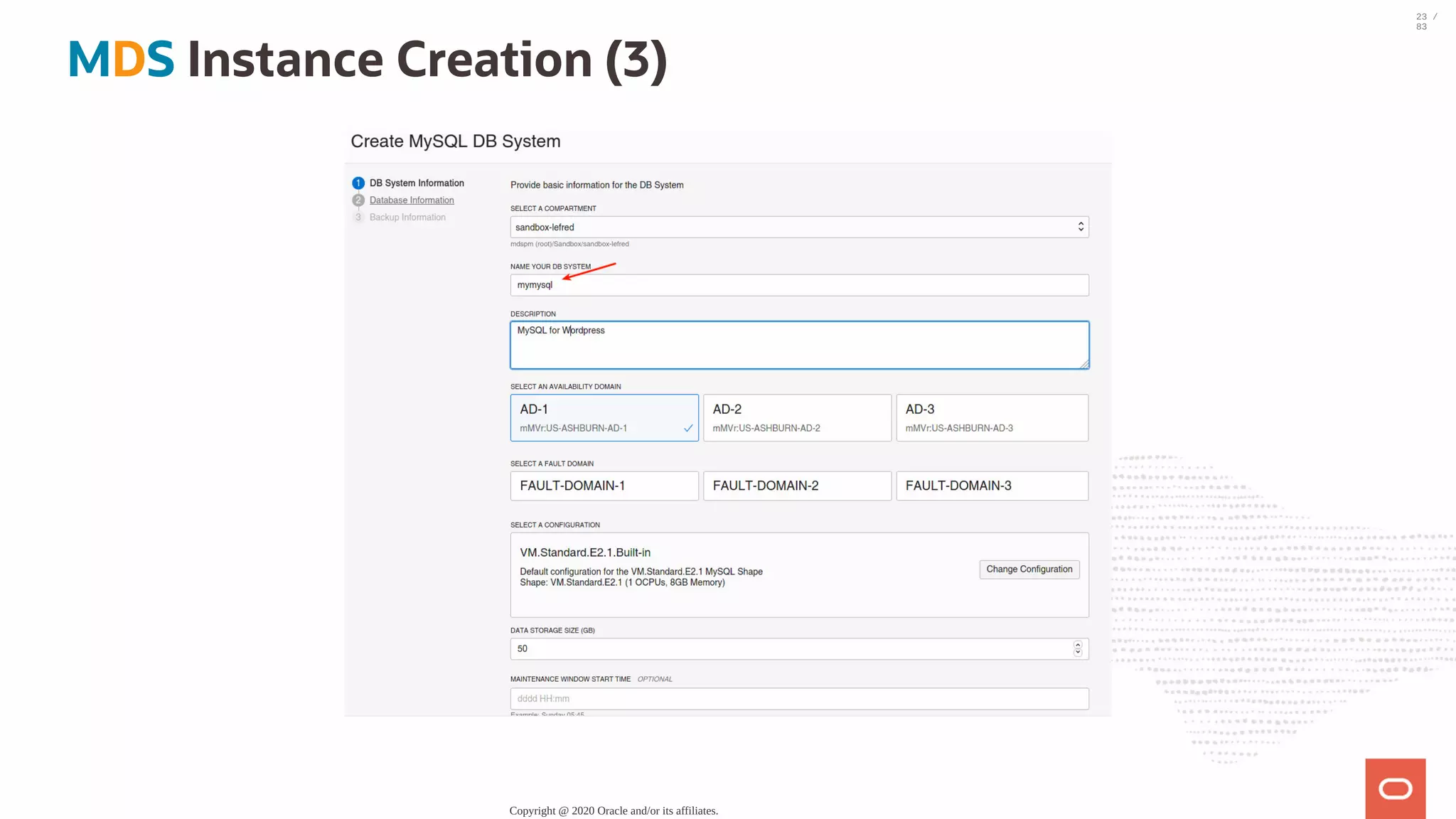Screen dimensions: 1456x819
Task: Click Change Configuration button
Action: (1029, 569)
